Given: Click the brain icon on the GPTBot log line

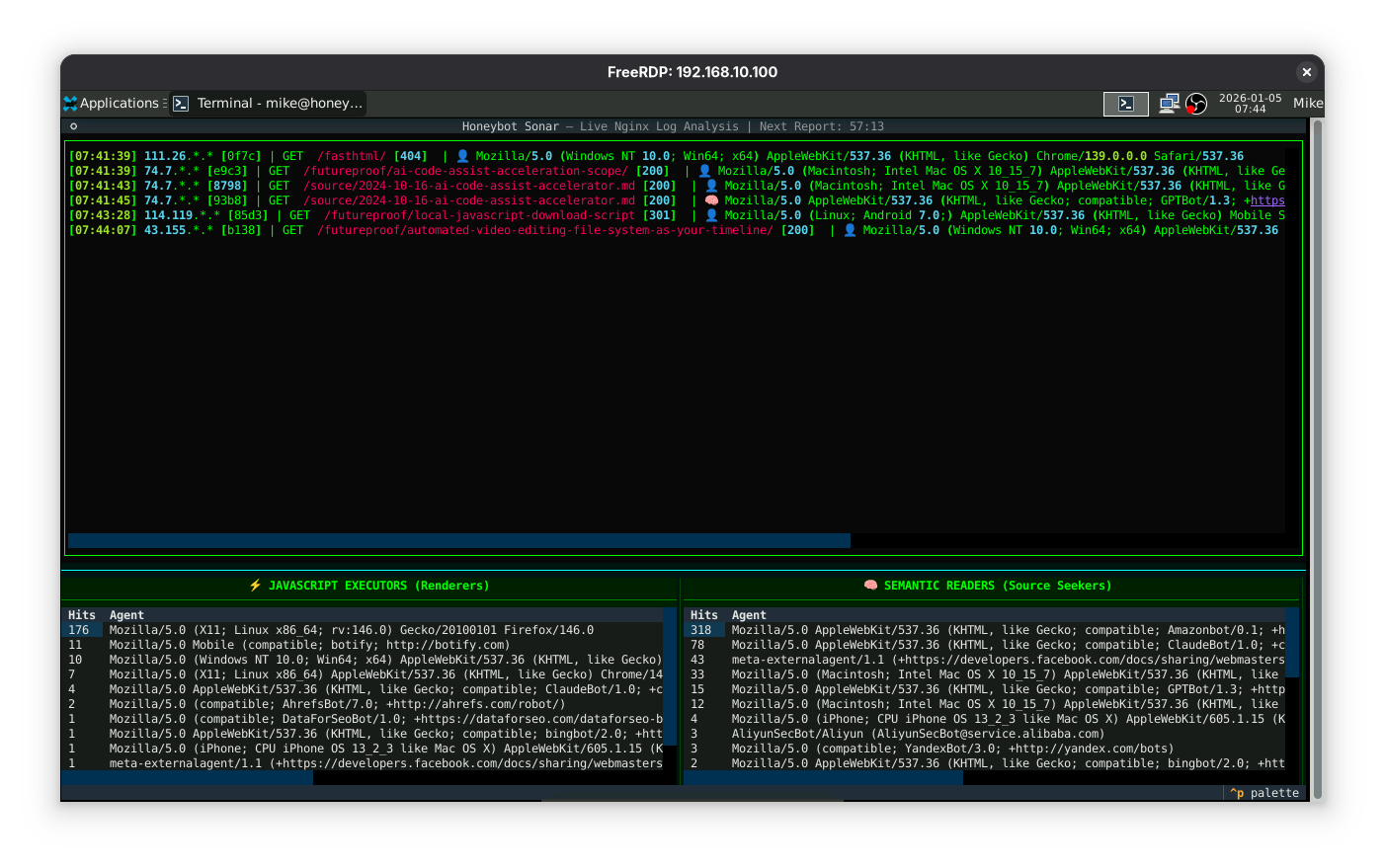Looking at the screenshot, I should [x=711, y=200].
